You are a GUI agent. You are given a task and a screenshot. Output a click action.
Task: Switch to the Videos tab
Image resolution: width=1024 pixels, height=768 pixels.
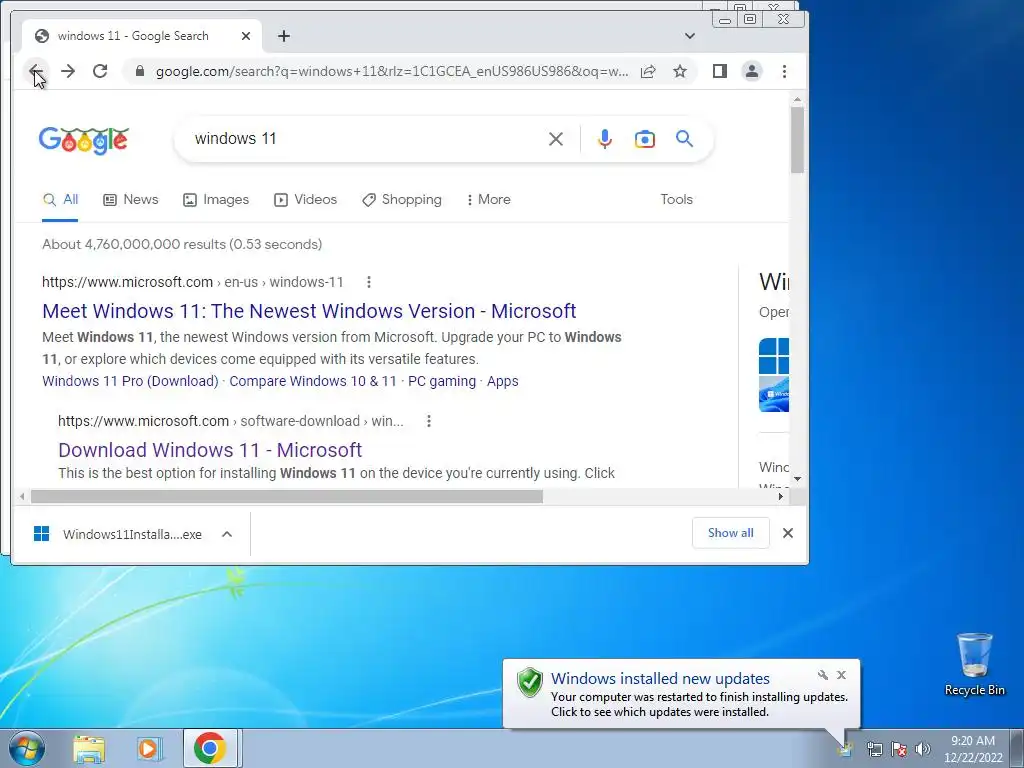[306, 200]
